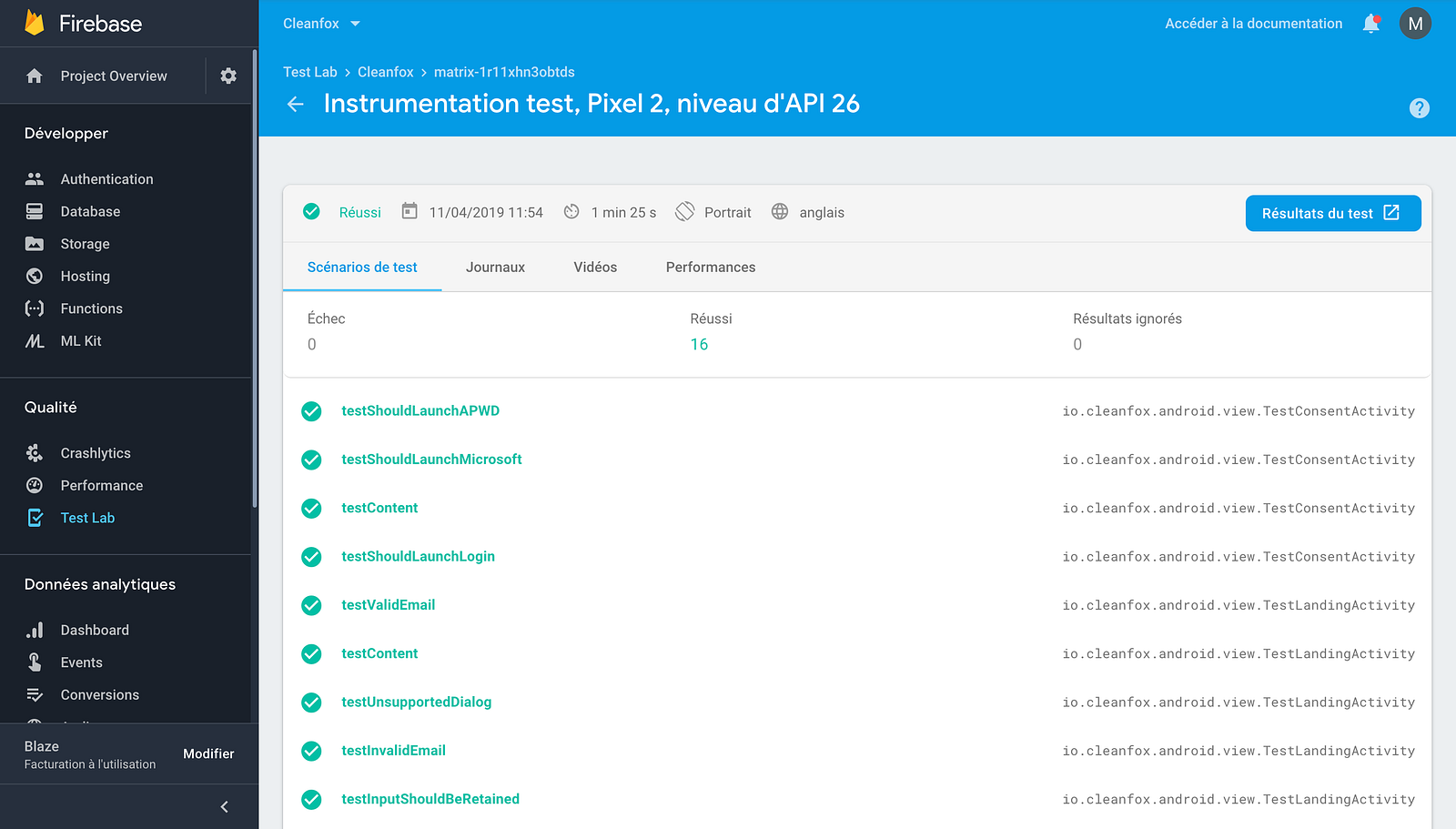Collapse the sidebar with chevron arrow
The image size is (1456, 829).
click(225, 807)
